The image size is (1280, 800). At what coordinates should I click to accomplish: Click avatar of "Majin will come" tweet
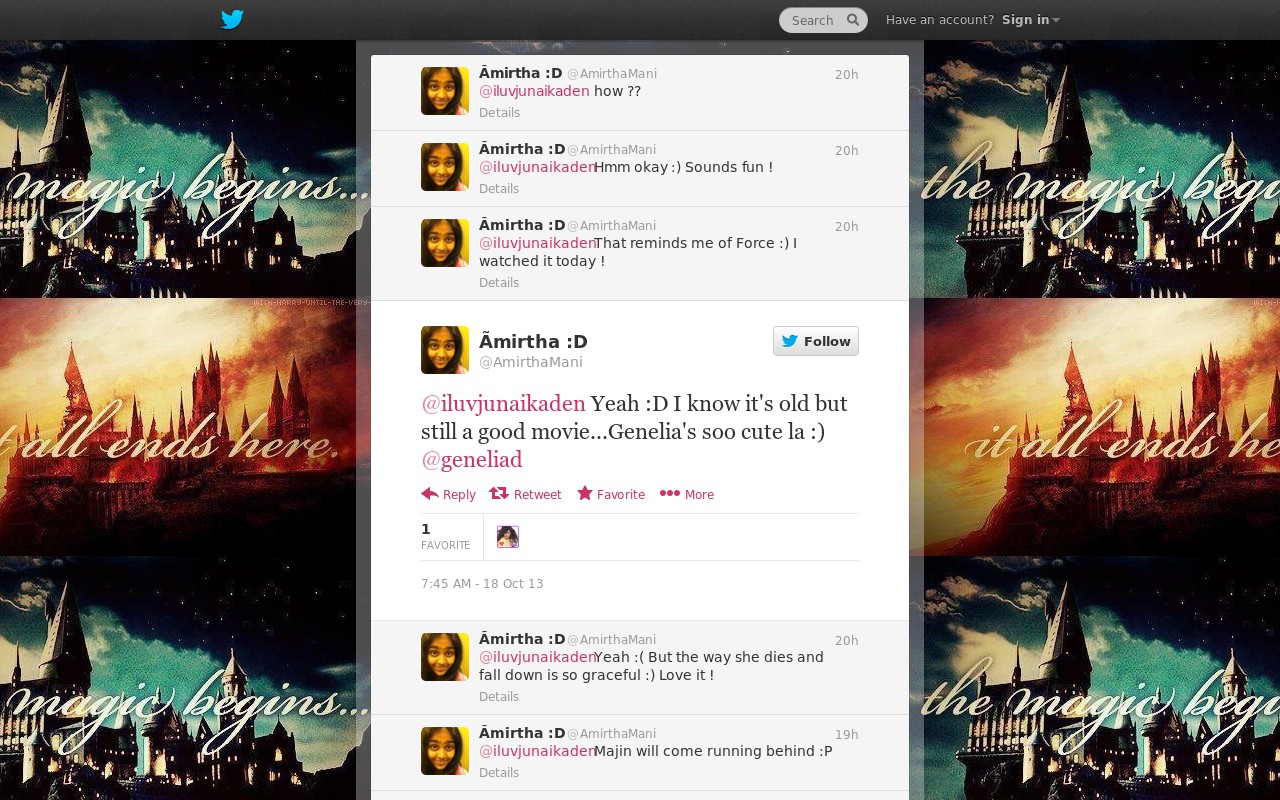[x=445, y=751]
